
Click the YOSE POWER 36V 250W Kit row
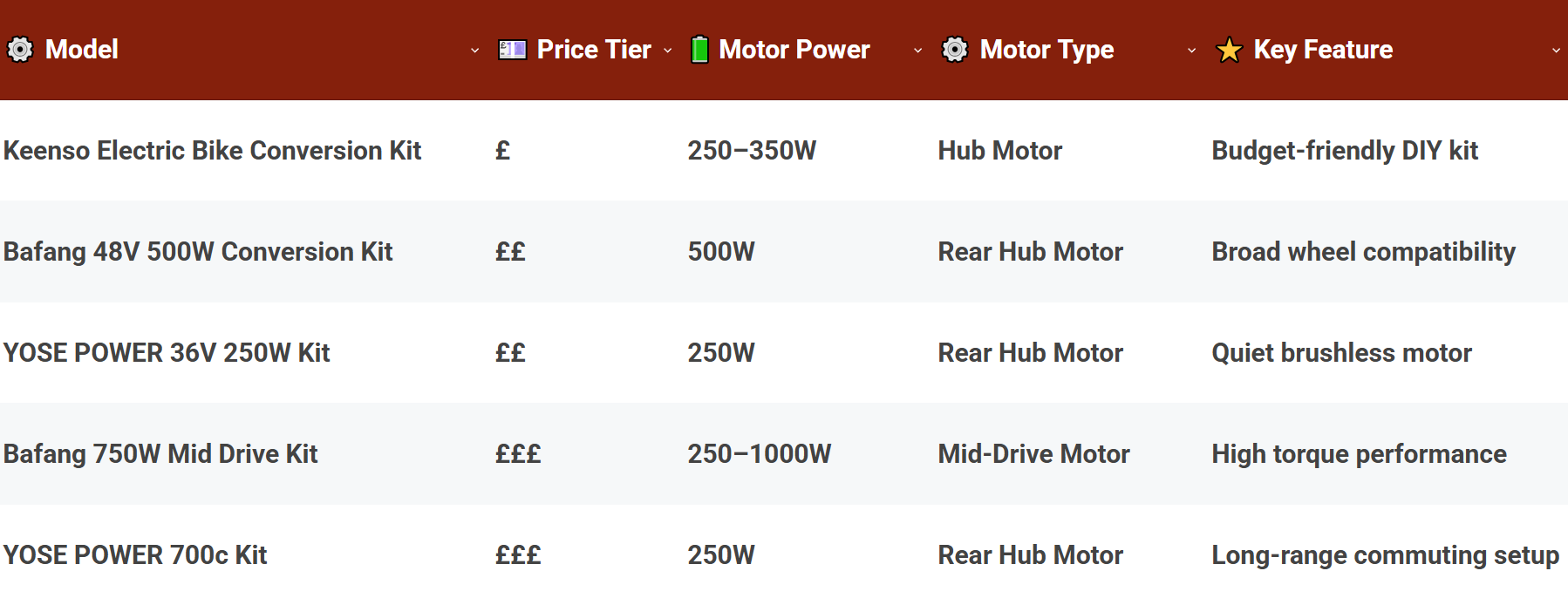167,353
